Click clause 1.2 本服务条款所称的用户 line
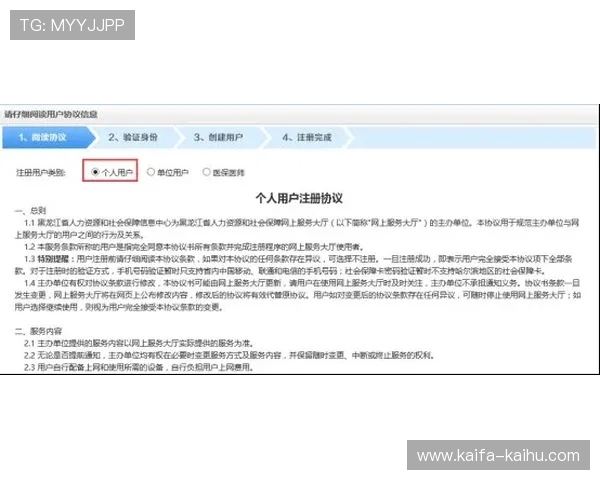The height and width of the screenshot is (480, 600). (x=194, y=247)
